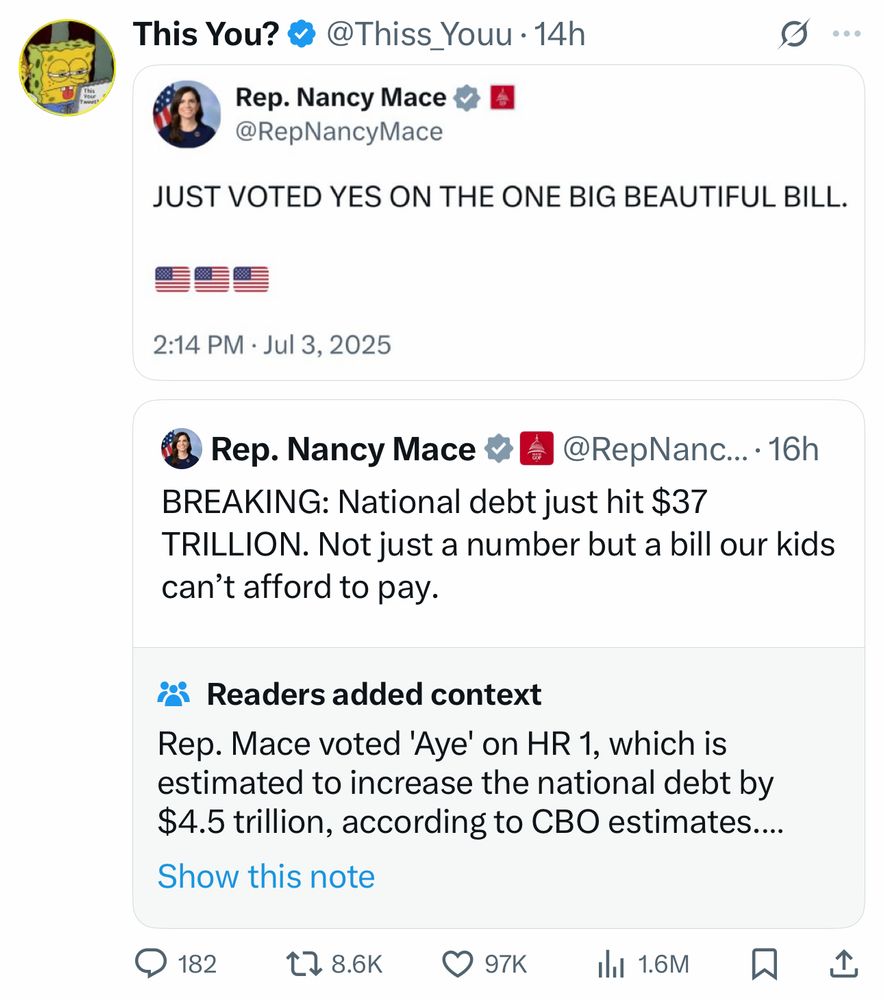Repost using the retweet arrows icon
This screenshot has width=884, height=1000.
tap(304, 964)
